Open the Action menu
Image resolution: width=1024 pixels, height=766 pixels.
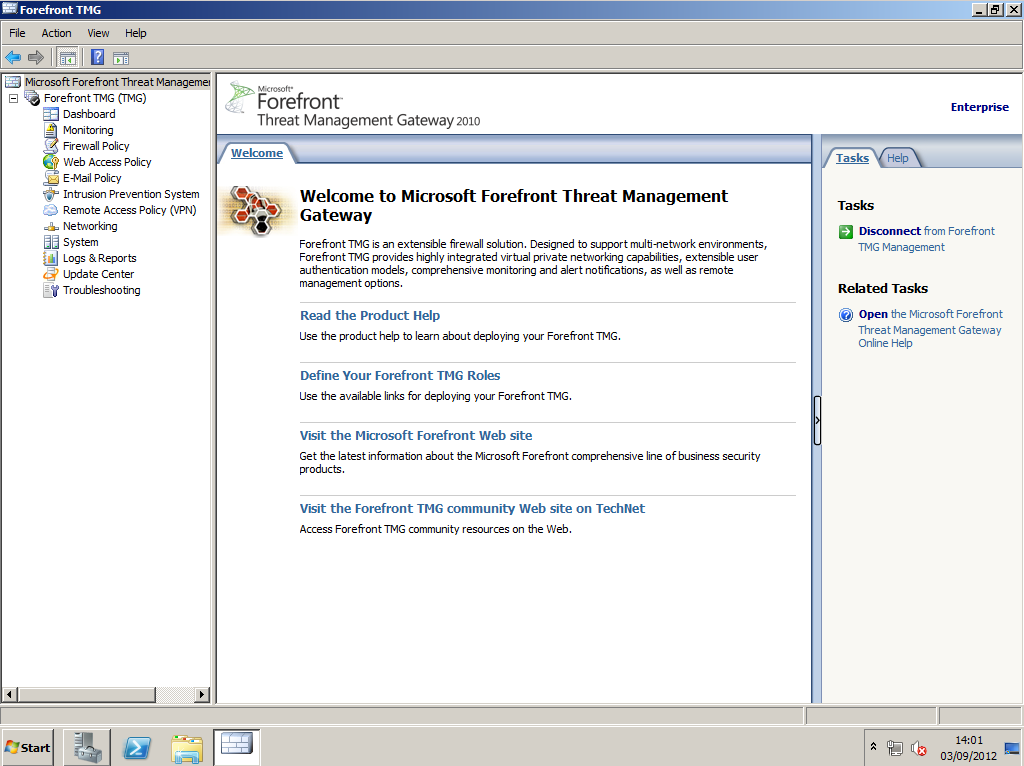pos(56,33)
